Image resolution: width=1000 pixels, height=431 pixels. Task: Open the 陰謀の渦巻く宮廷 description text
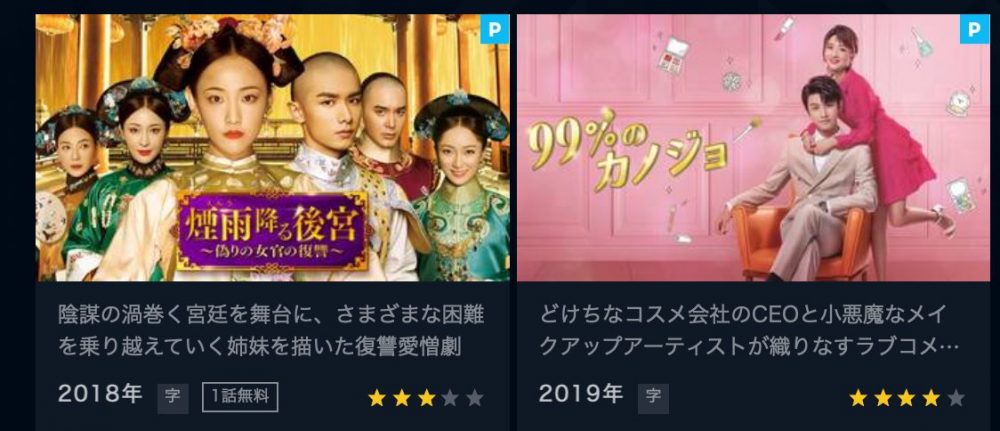[x=271, y=331]
